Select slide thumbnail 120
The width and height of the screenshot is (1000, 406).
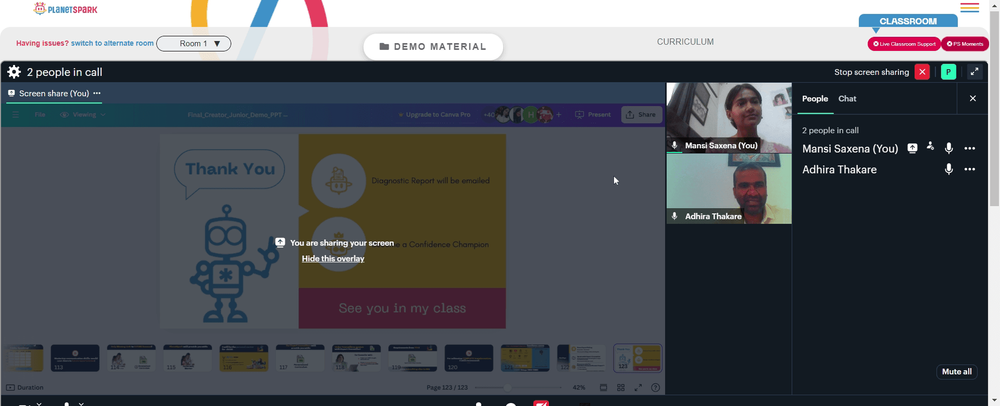point(469,358)
